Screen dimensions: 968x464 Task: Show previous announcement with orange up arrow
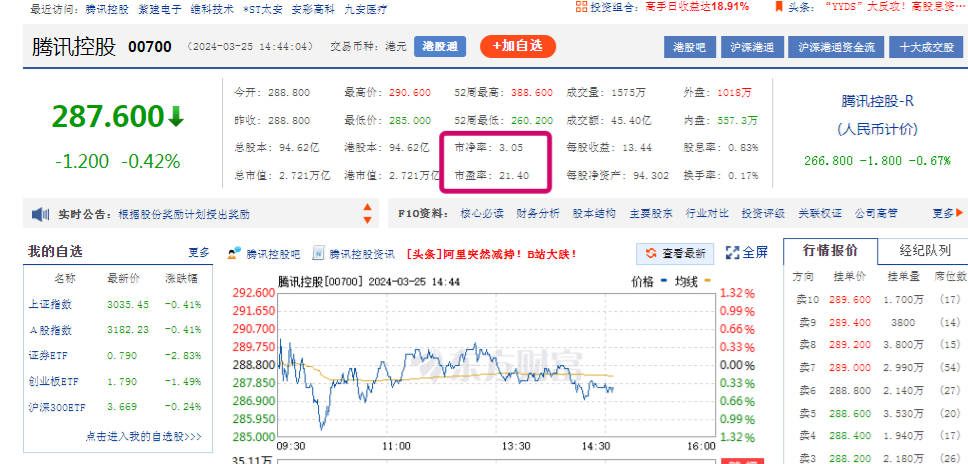pyautogui.click(x=367, y=207)
